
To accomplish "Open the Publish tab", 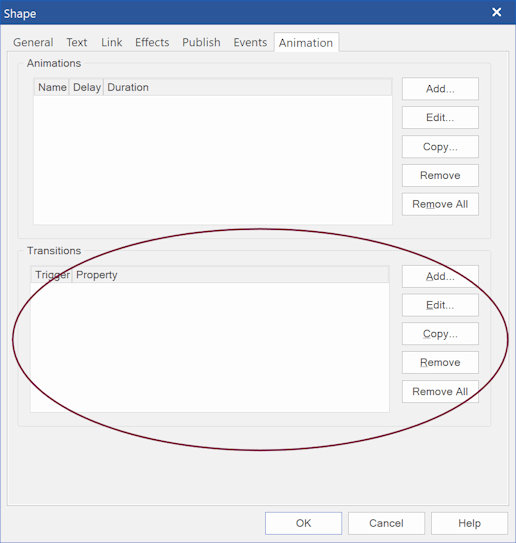I will pyautogui.click(x=201, y=42).
